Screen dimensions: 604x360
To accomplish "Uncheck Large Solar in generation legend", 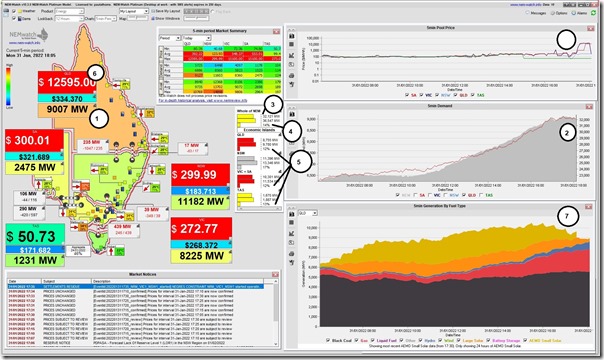I will click(458, 340).
